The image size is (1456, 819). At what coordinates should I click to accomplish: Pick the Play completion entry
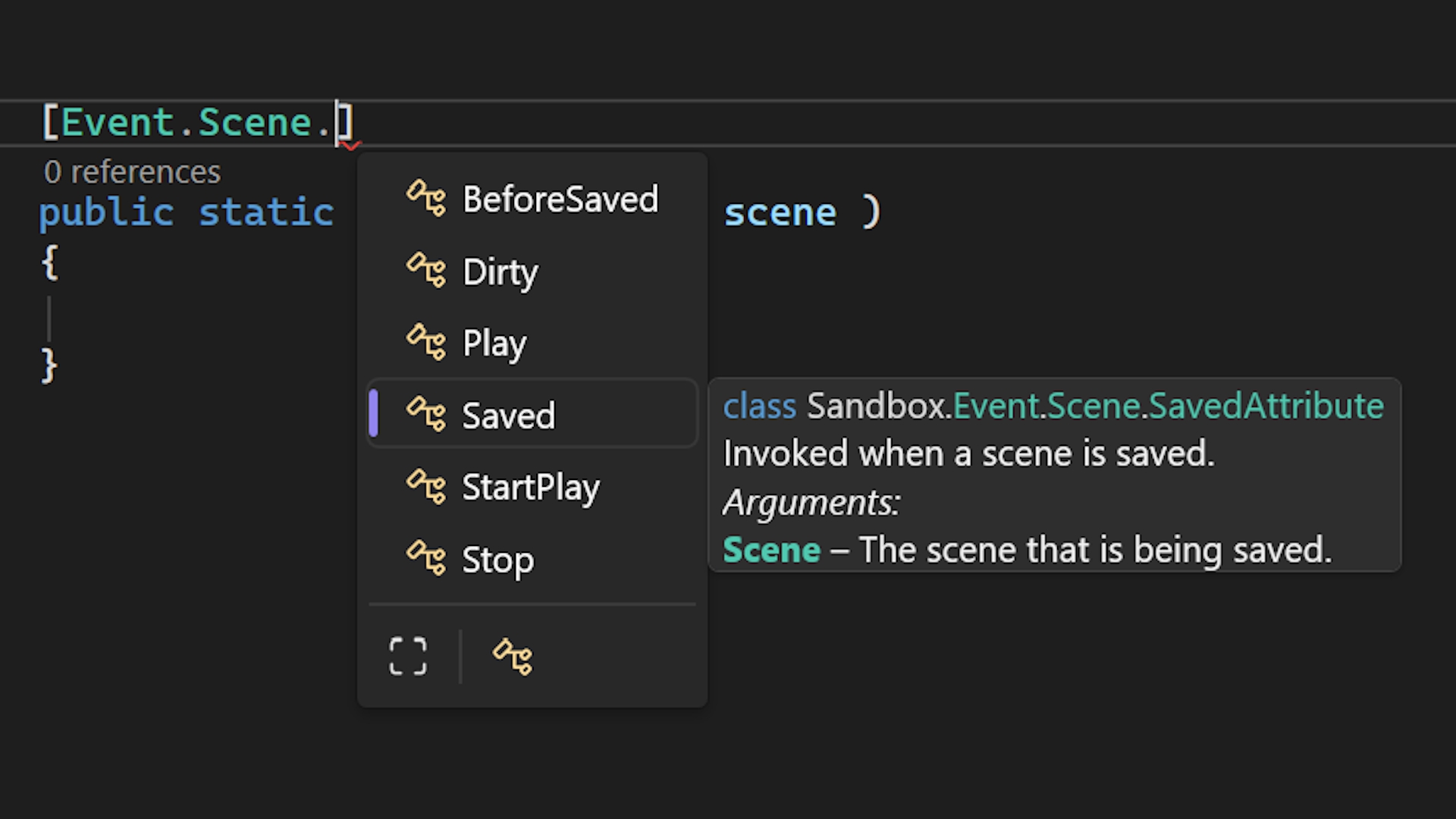tap(494, 344)
